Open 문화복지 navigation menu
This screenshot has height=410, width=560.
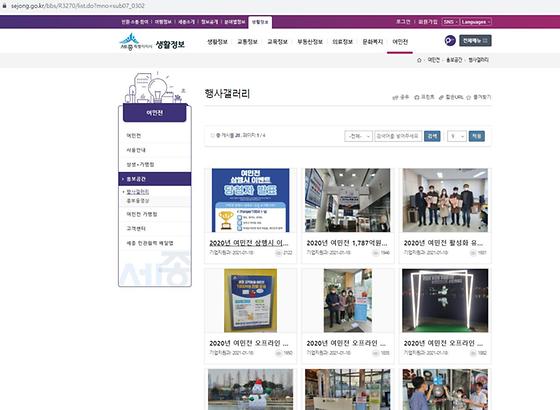(372, 42)
